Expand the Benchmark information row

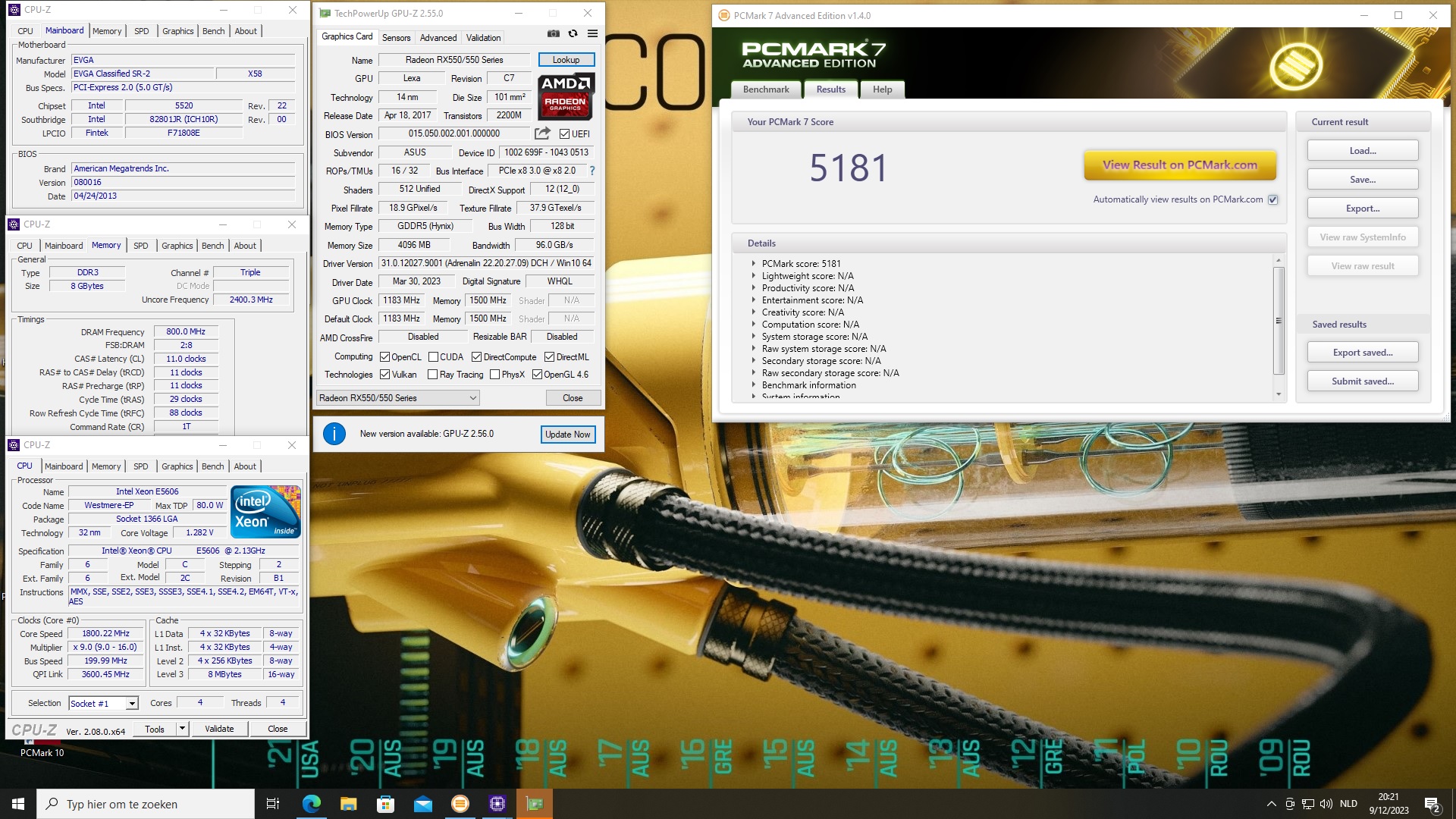[754, 385]
